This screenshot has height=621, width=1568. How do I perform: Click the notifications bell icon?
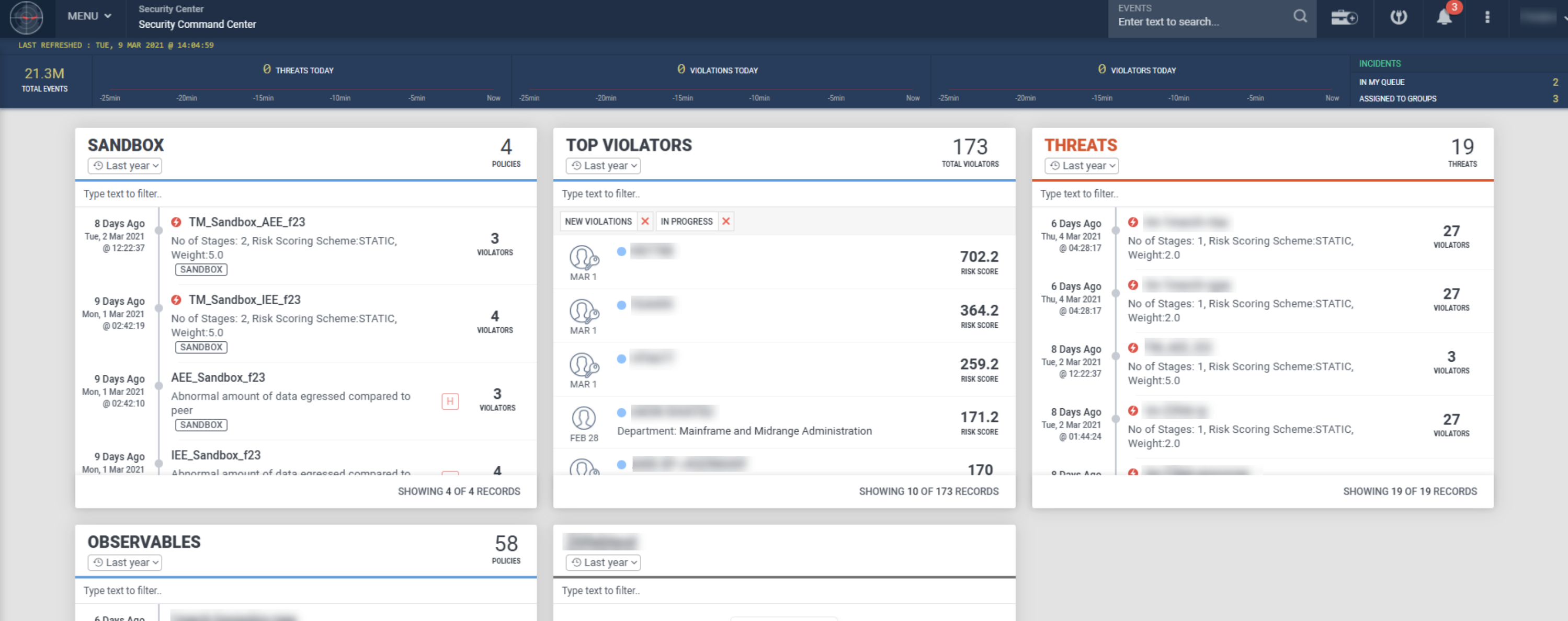pos(1444,17)
